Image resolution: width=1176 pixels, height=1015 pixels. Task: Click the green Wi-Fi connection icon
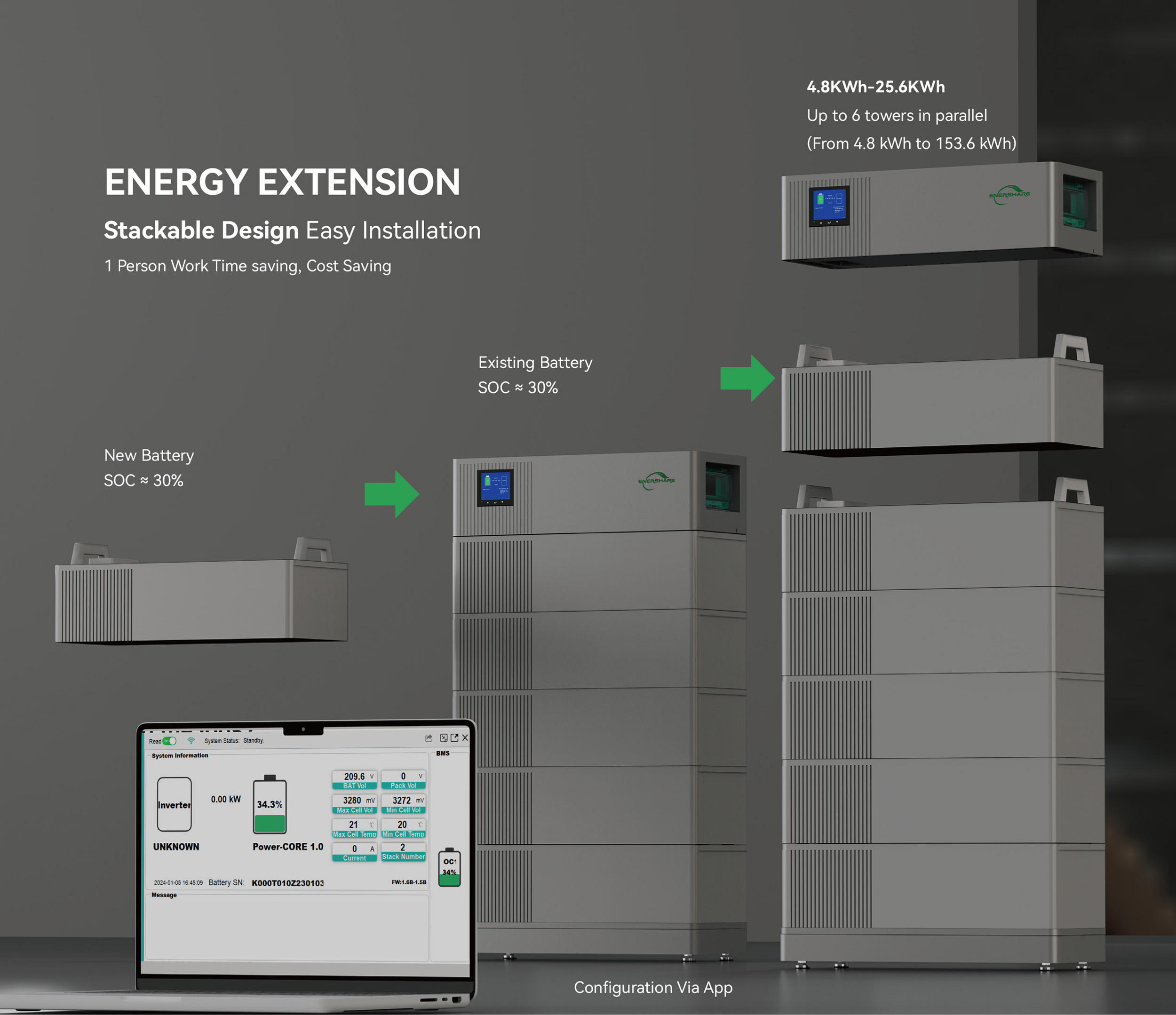pos(191,740)
